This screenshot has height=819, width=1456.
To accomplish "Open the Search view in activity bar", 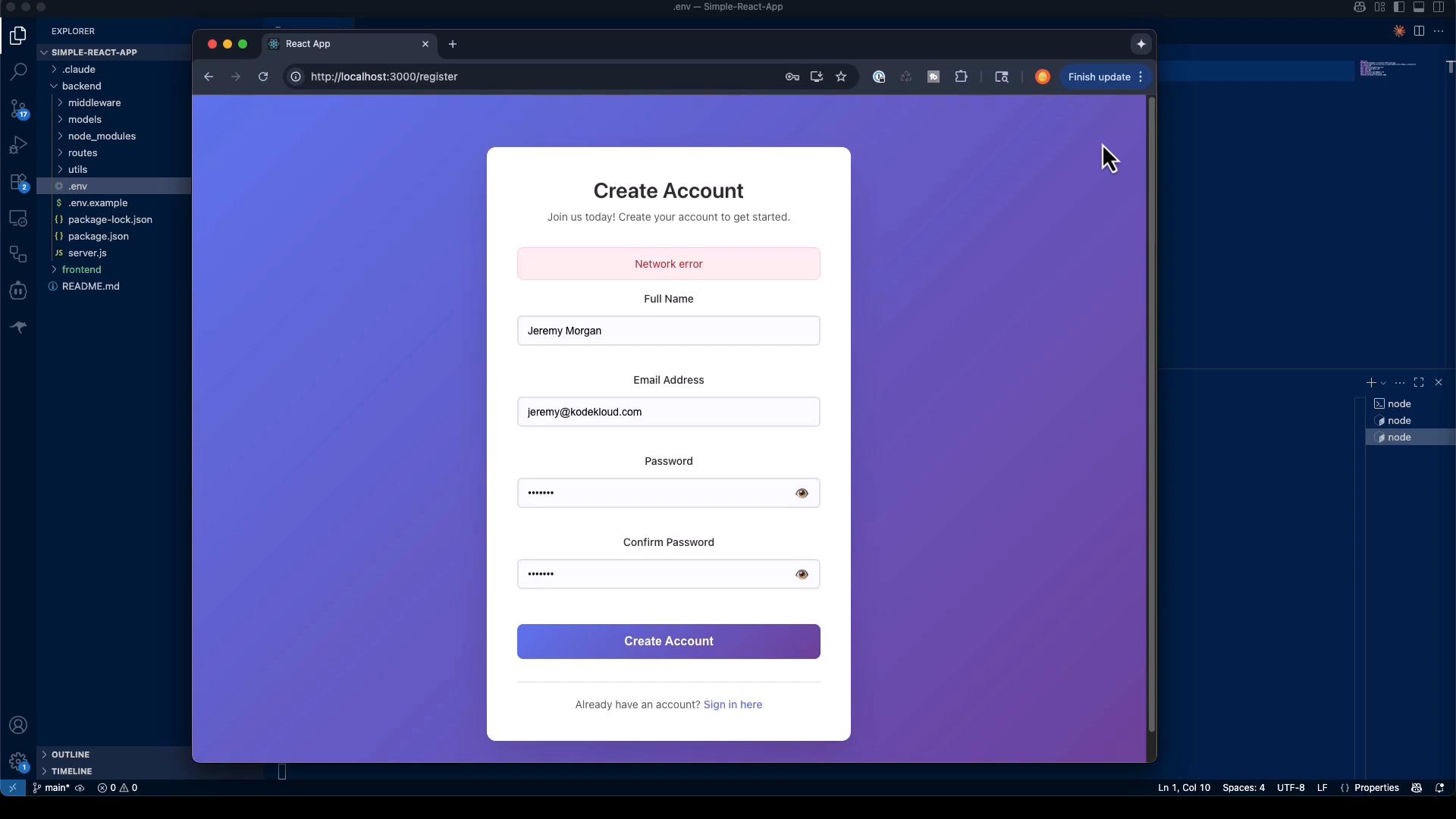I will pos(18,72).
